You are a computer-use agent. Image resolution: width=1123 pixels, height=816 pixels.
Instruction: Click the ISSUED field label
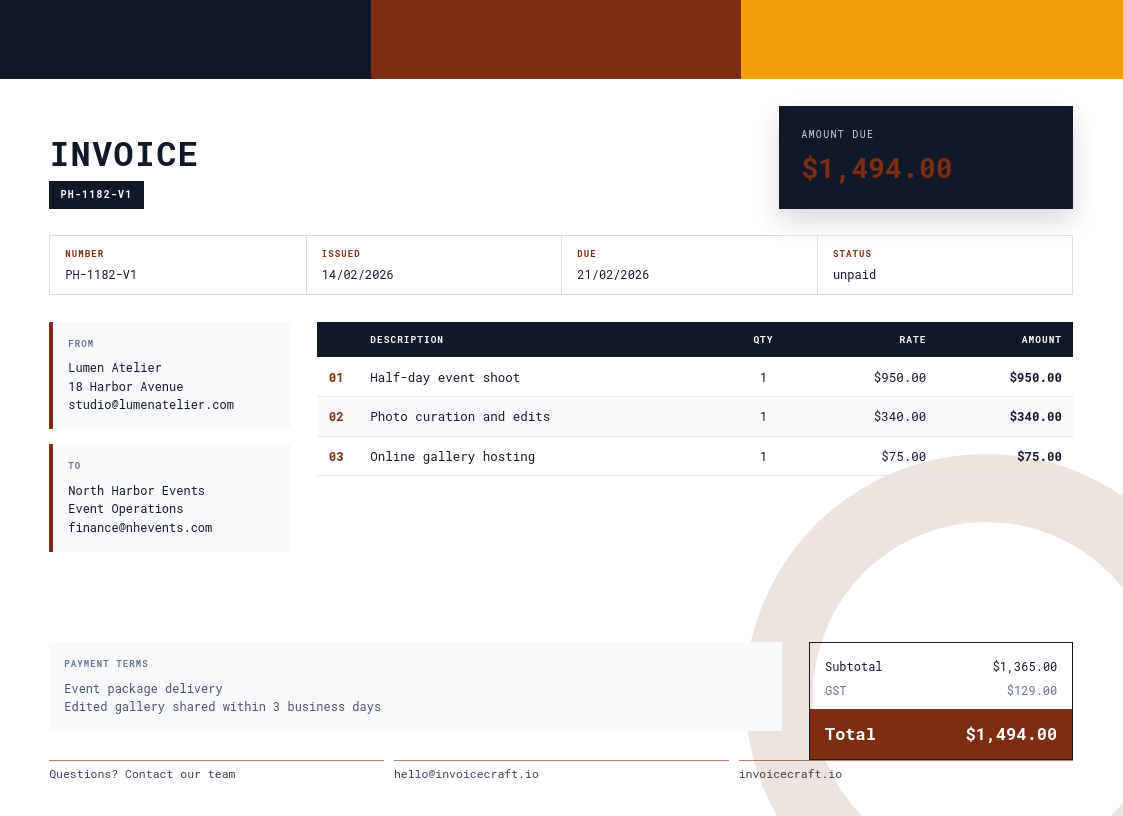341,254
